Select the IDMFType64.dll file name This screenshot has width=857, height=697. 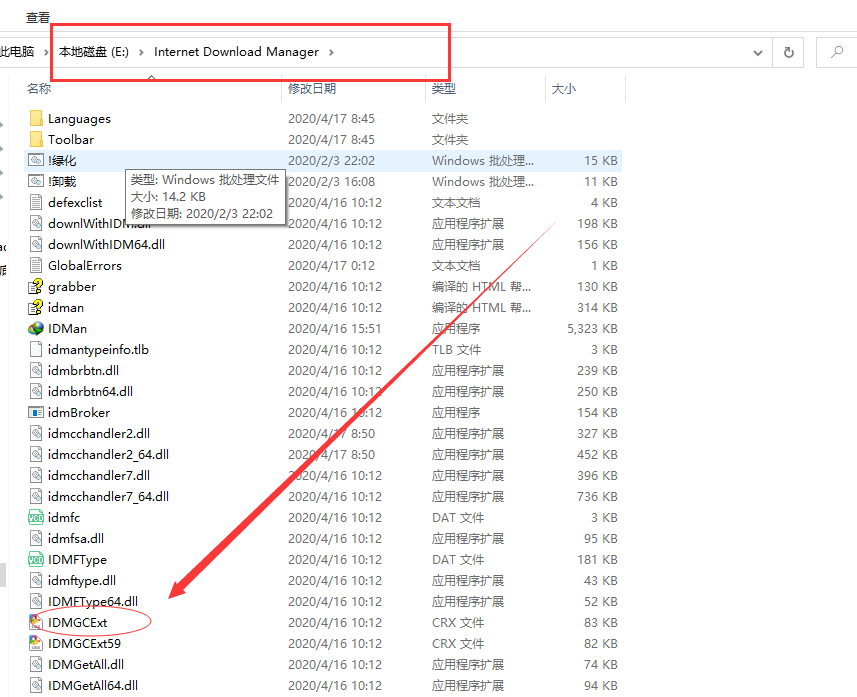pyautogui.click(x=93, y=601)
